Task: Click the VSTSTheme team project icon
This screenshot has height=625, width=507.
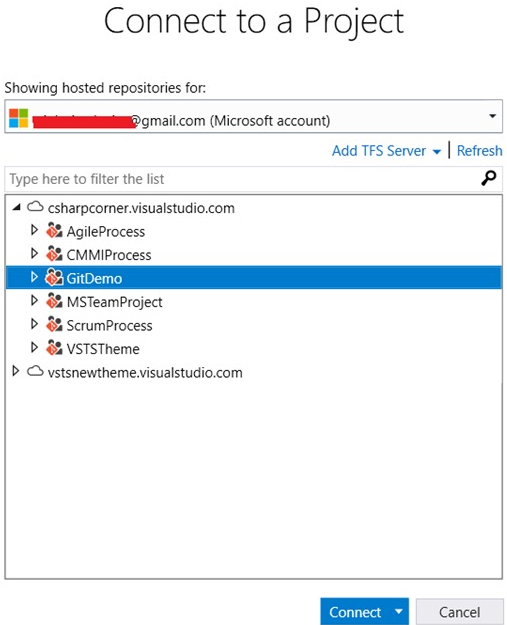Action: tap(54, 348)
